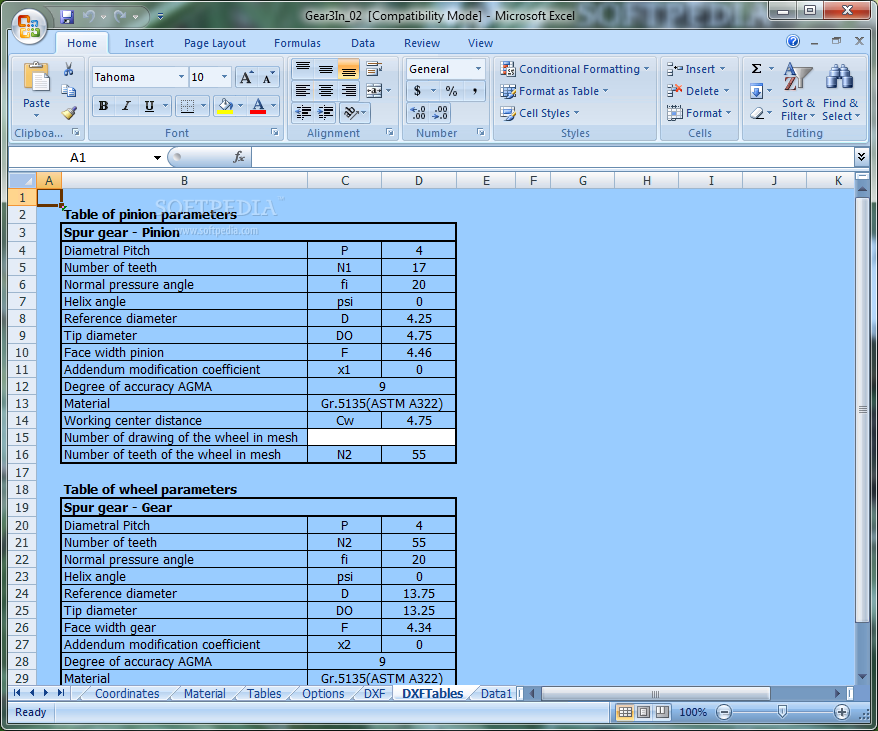The image size is (878, 731).
Task: Open Format as Table gallery
Action: (554, 91)
